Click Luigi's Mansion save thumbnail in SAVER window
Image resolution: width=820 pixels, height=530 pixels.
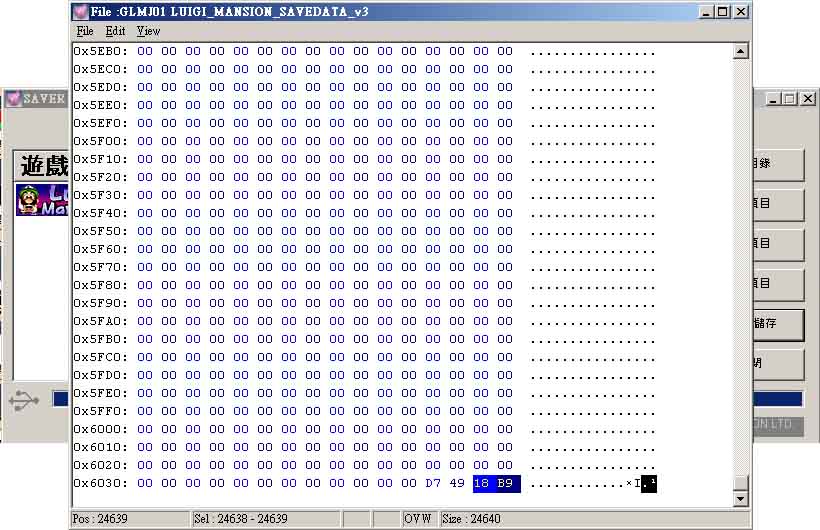click(x=42, y=200)
